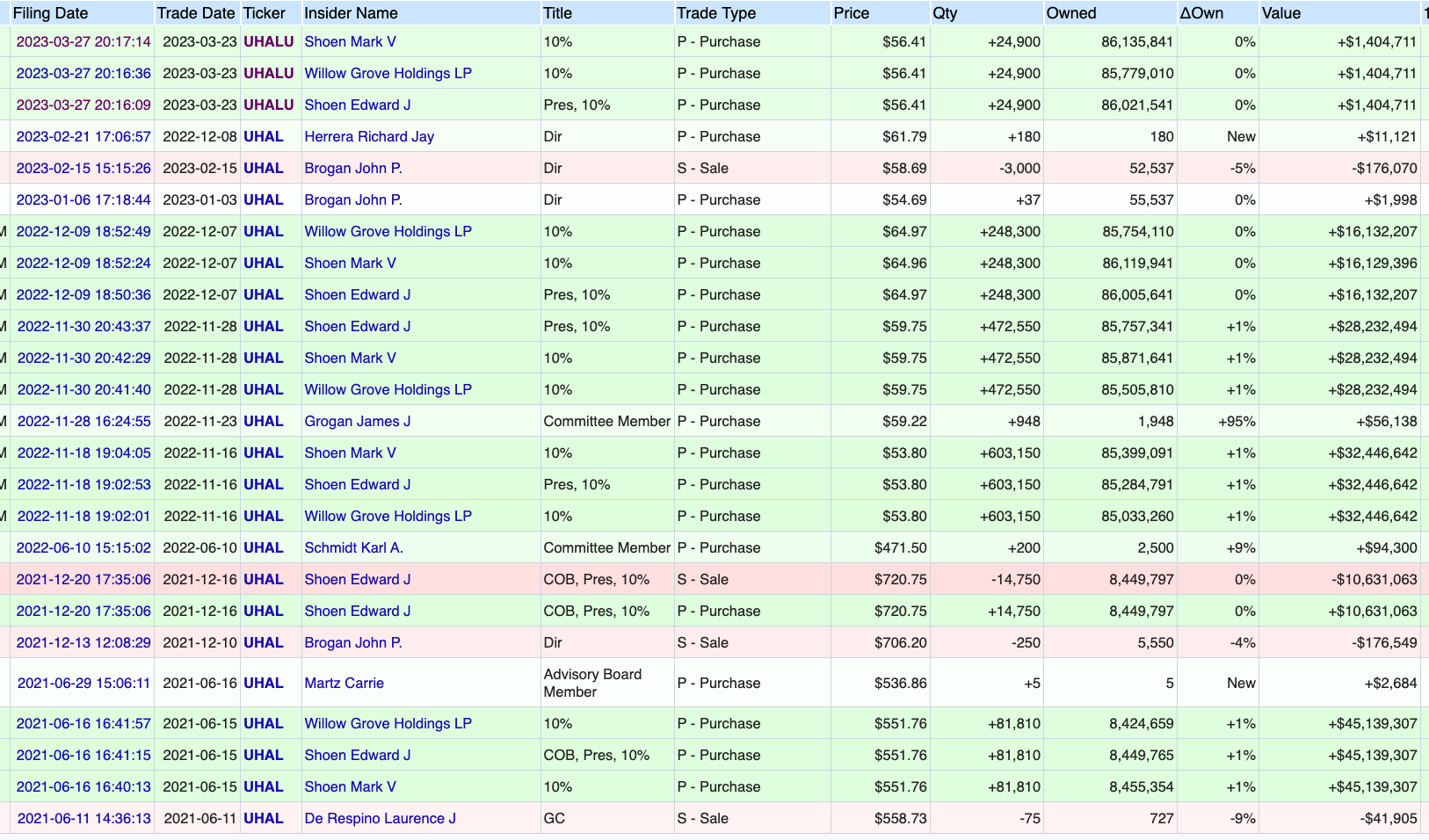Click UHAL ticker in De Respino Laurence J row

point(264,818)
